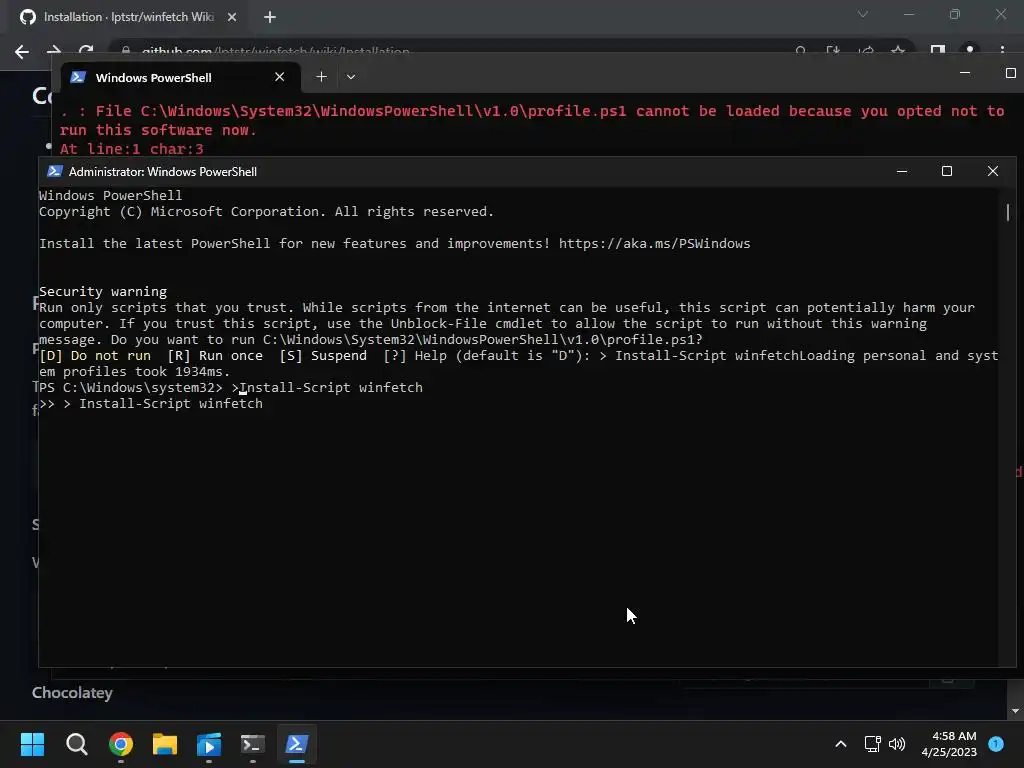
Task: Show hidden system tray icons chevron
Action: tap(841, 744)
